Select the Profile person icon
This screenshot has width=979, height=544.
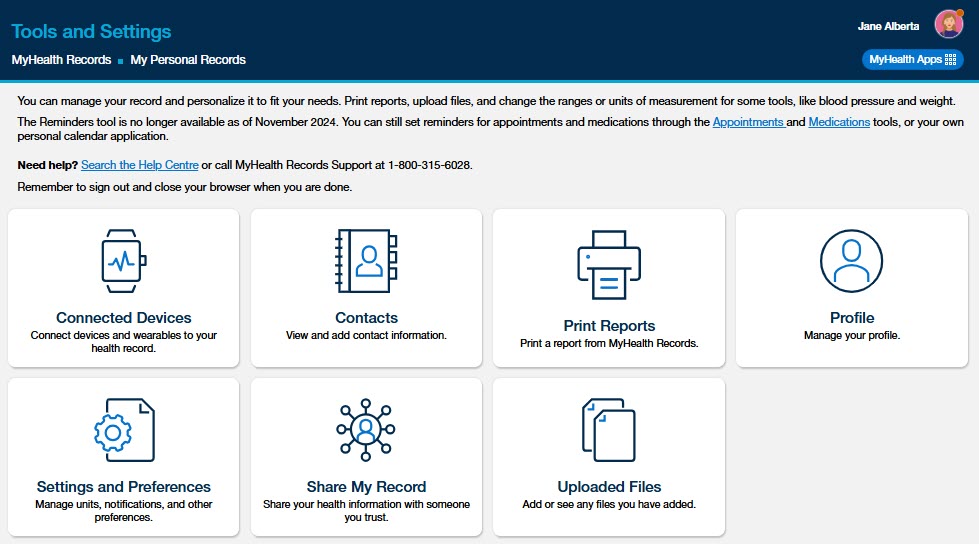(851, 261)
